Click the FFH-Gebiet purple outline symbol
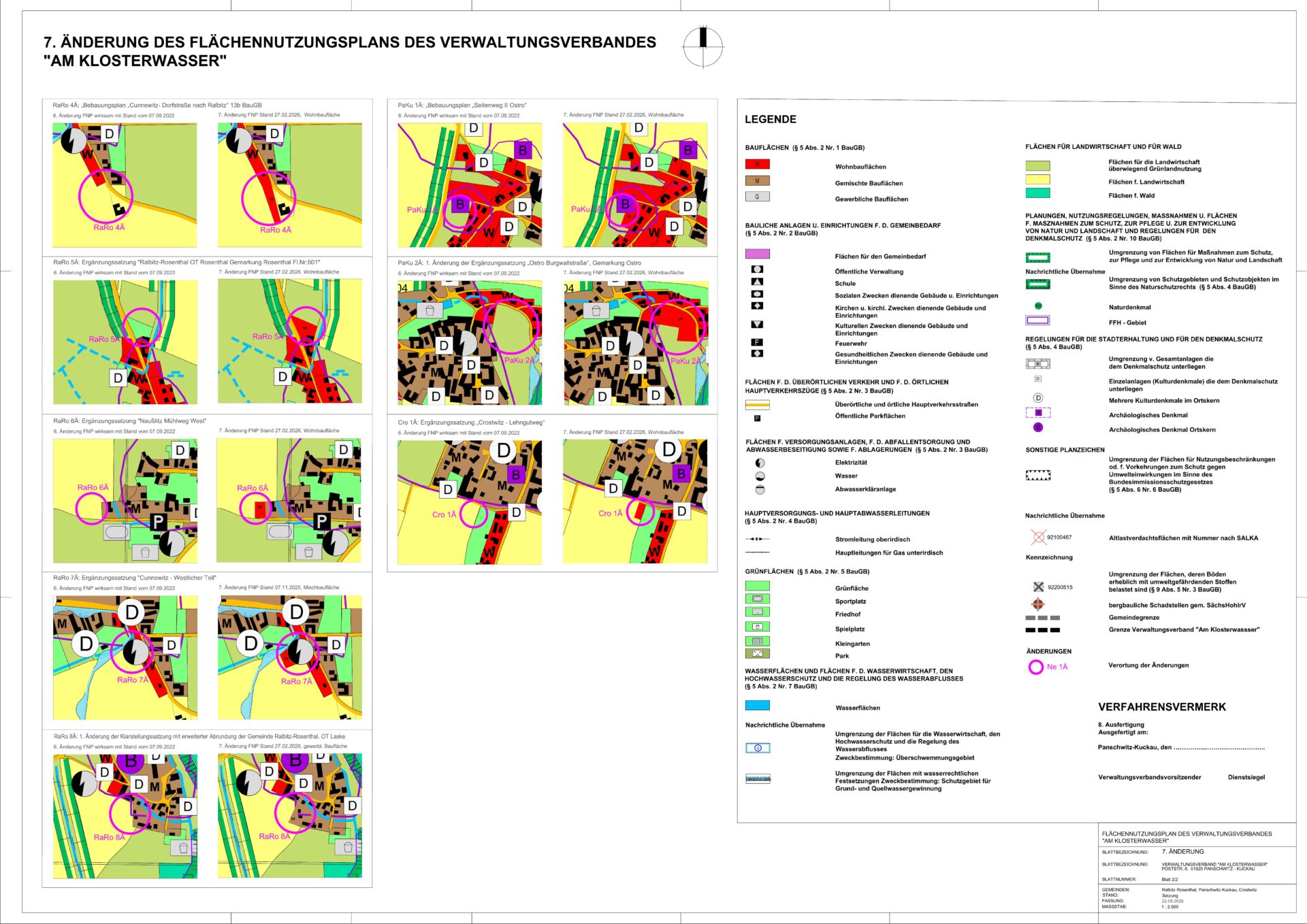 point(1037,320)
